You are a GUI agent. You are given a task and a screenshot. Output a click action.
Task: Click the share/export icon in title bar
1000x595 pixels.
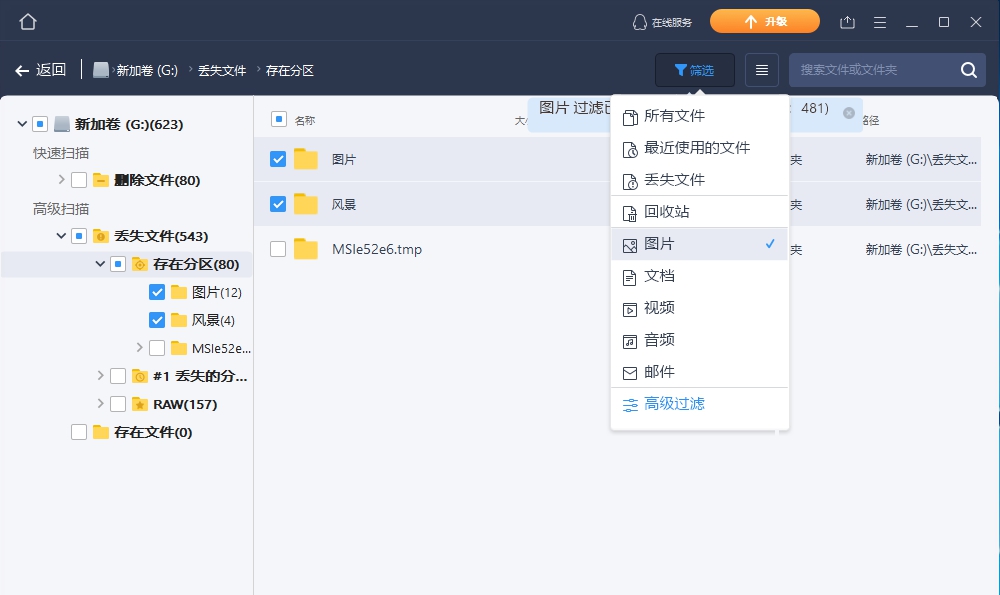coord(849,21)
